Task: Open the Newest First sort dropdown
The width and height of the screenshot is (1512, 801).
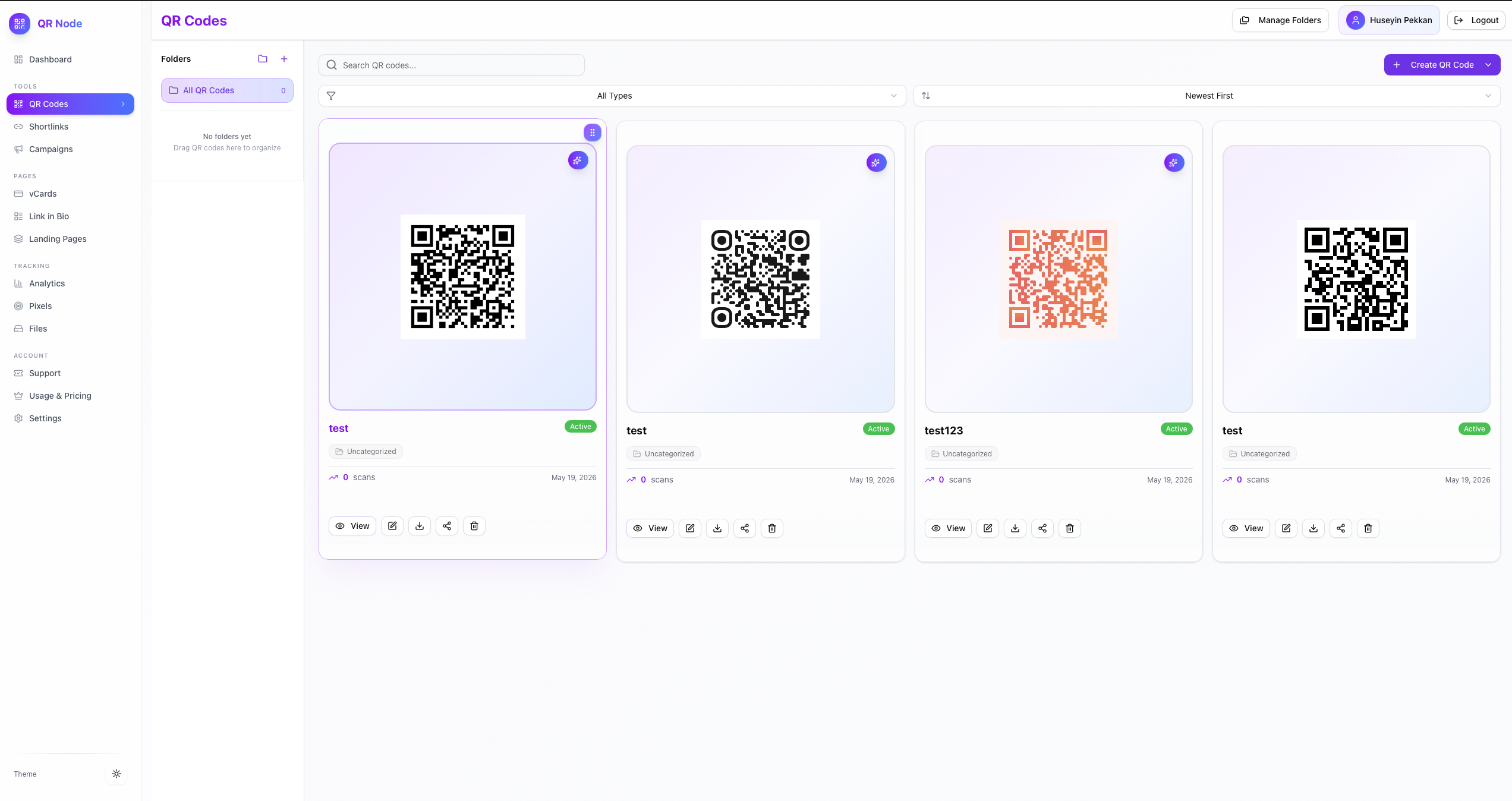Action: [x=1207, y=96]
